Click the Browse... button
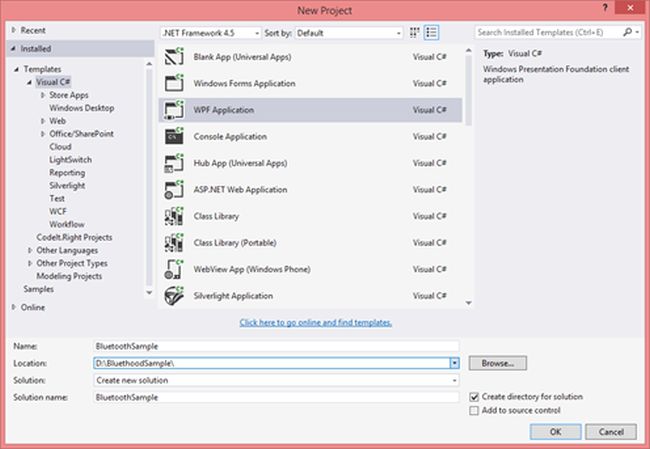The image size is (650, 449). [498, 363]
